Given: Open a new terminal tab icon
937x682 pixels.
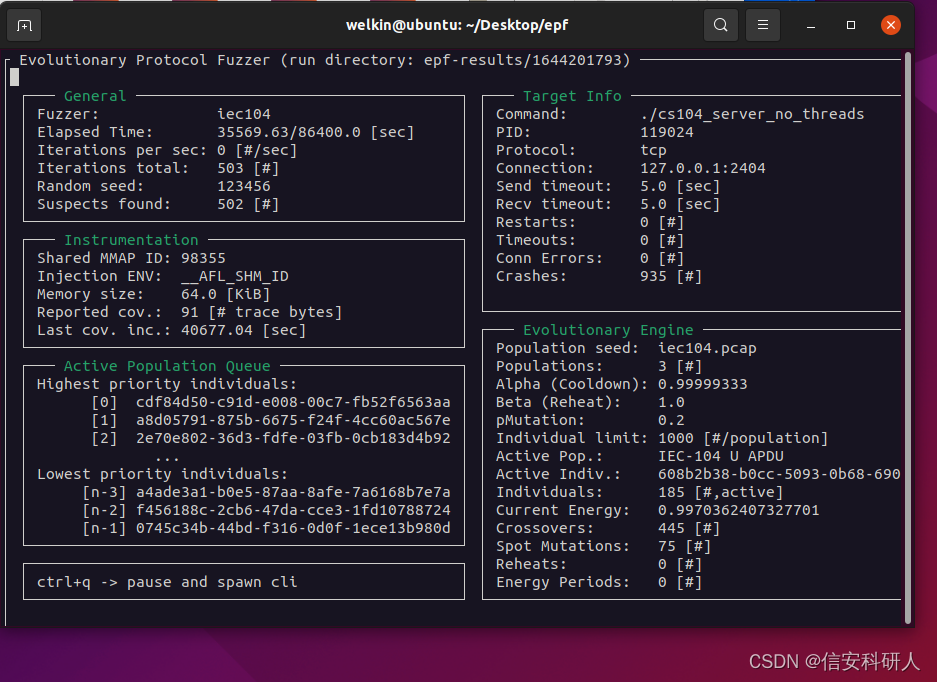Looking at the screenshot, I should (24, 25).
